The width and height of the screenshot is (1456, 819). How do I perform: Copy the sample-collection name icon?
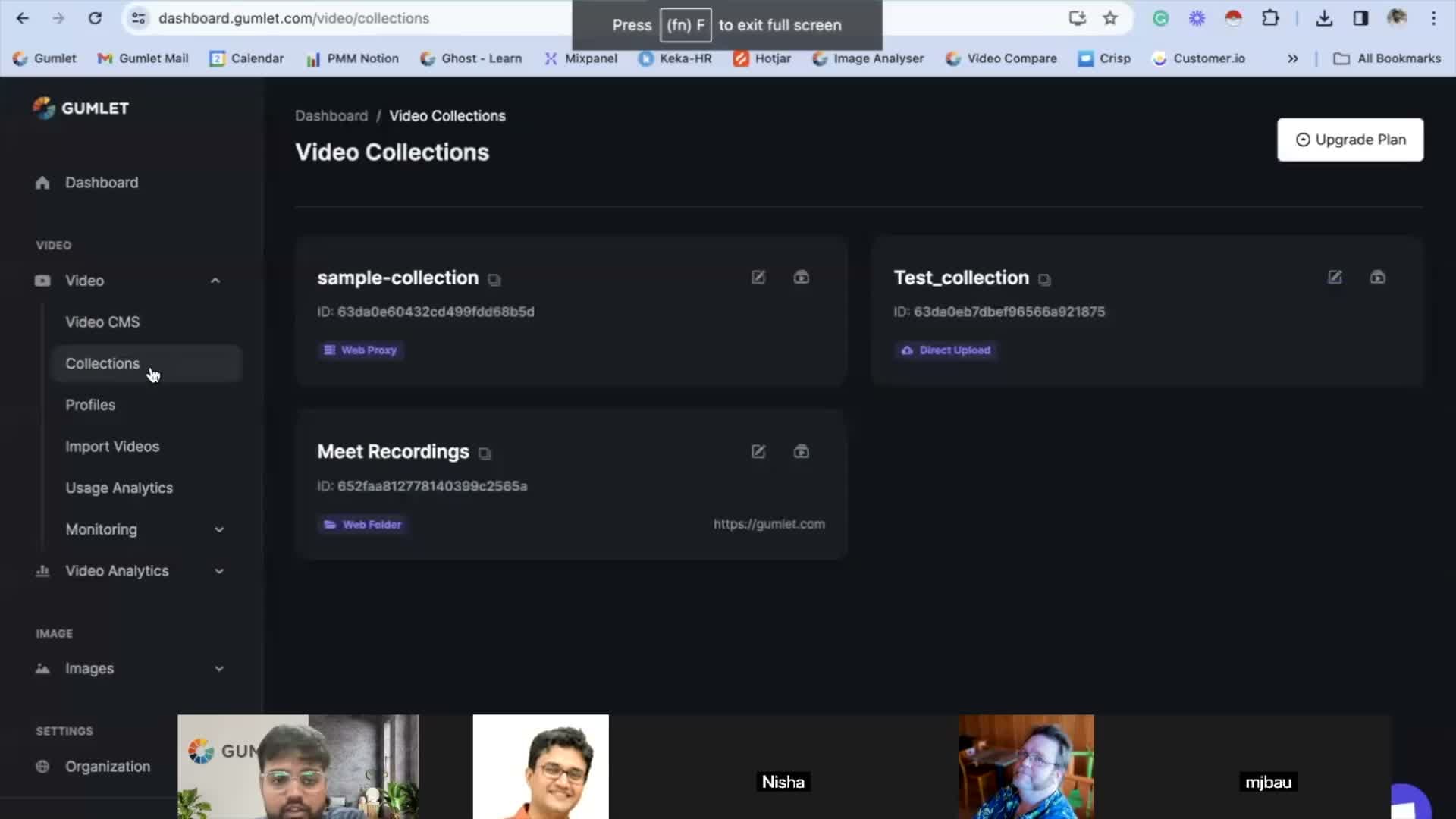494,280
